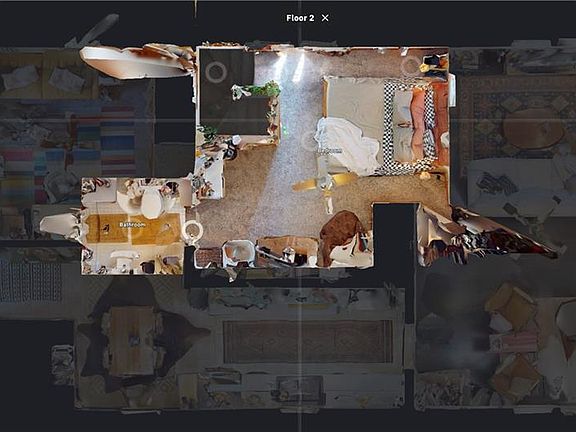Close the Floor 2 view with X
The width and height of the screenshot is (576, 432).
pos(325,18)
